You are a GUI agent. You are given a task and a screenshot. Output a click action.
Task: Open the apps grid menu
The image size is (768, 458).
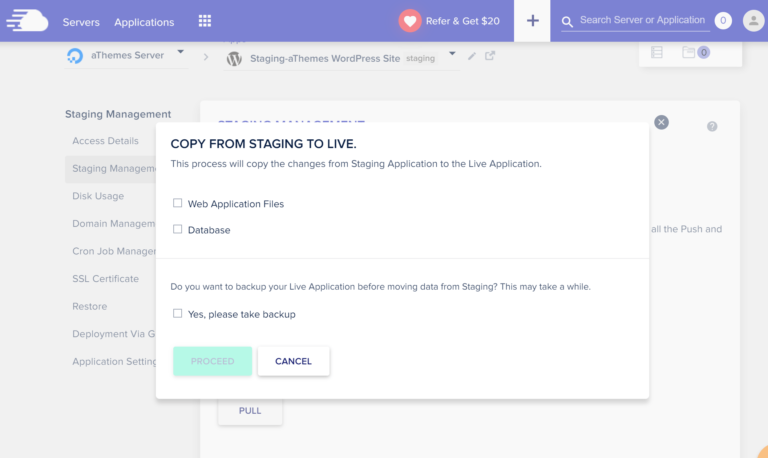(x=205, y=21)
